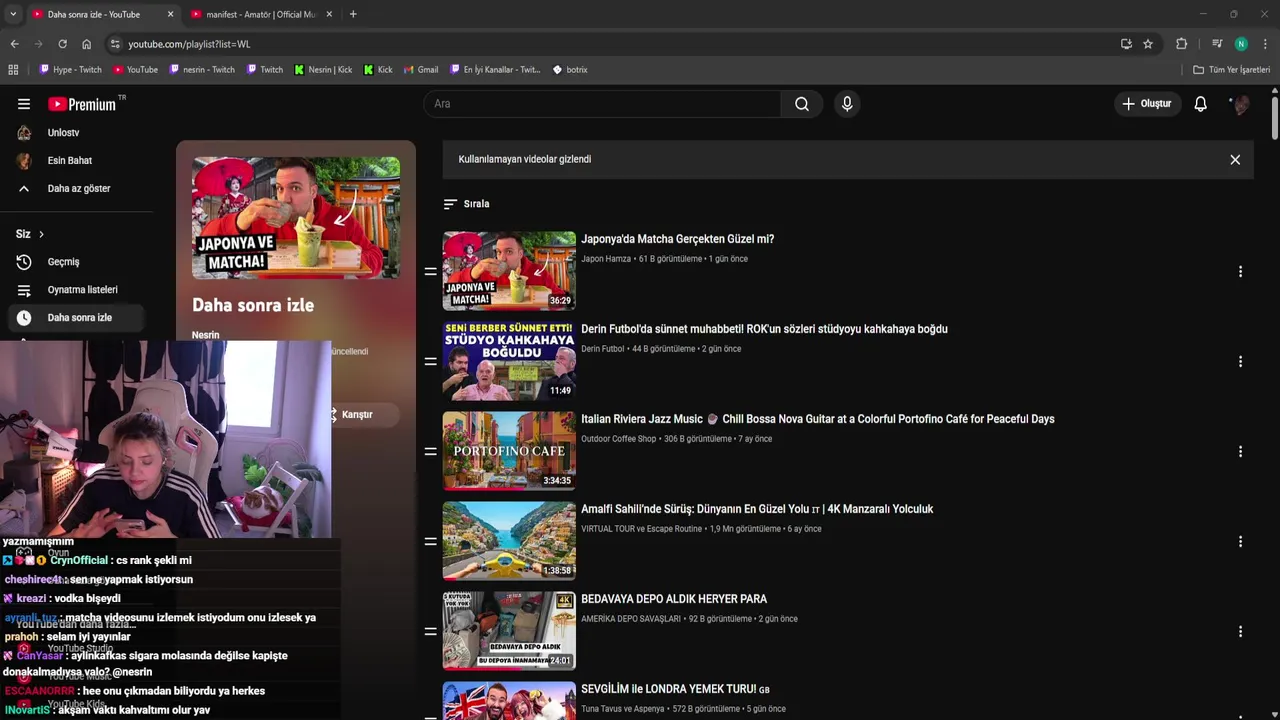
Task: Open browser tab search dropdown
Action: (x=12, y=14)
